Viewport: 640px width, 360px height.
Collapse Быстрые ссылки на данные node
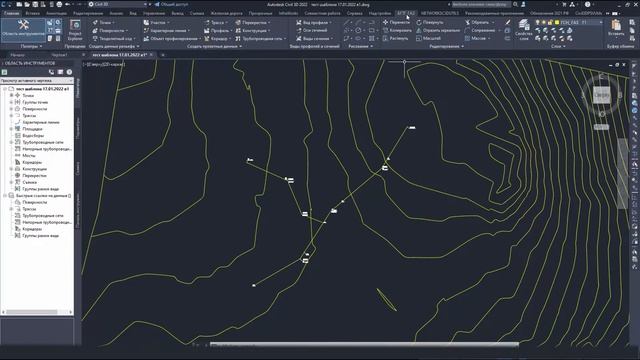pyautogui.click(x=5, y=196)
